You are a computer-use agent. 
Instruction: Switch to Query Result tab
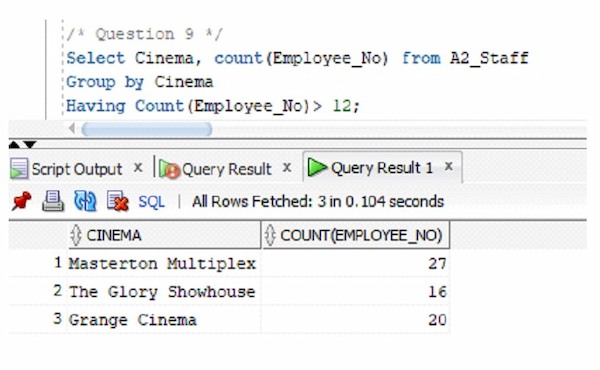coord(227,169)
